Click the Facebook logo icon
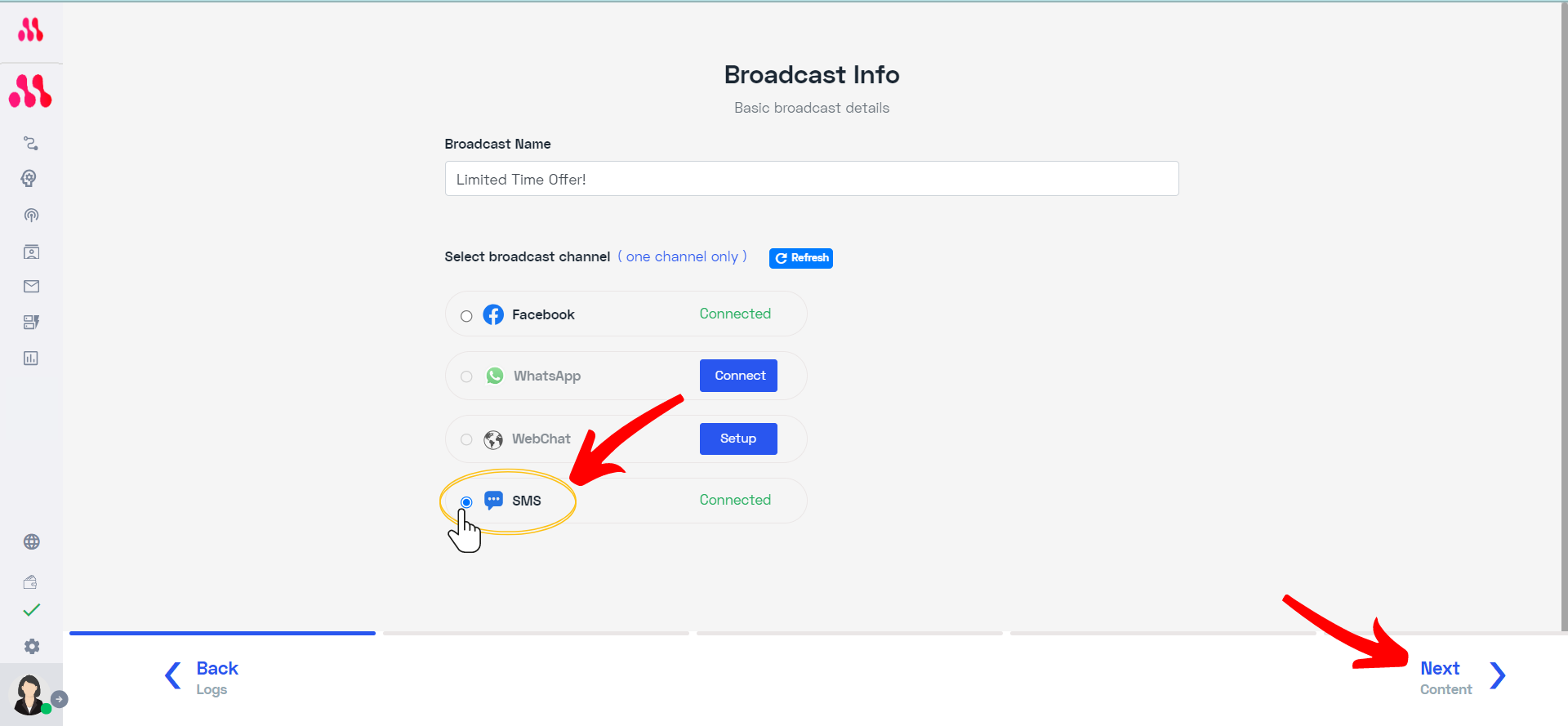 [x=493, y=314]
